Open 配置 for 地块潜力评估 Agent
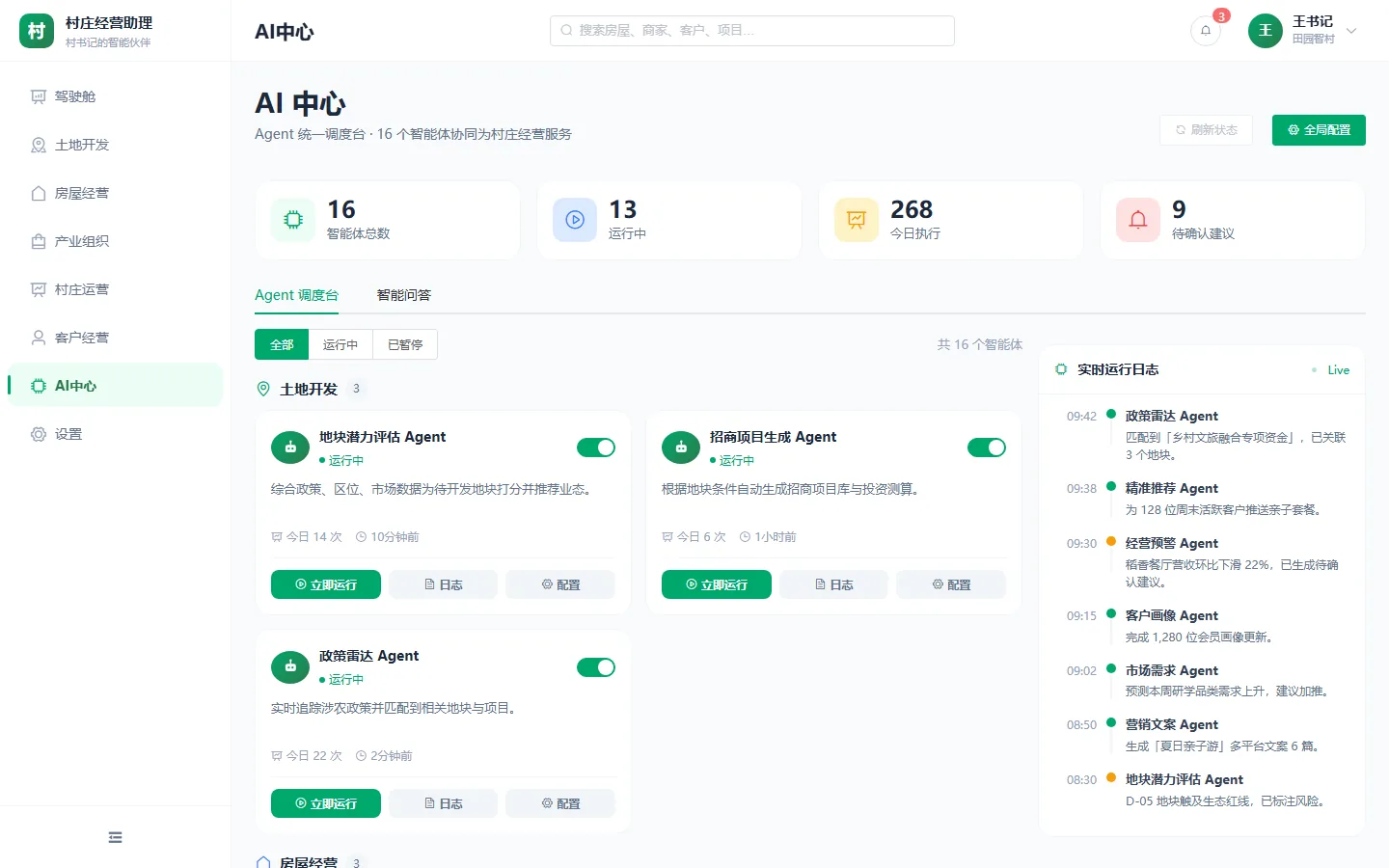 coord(560,584)
